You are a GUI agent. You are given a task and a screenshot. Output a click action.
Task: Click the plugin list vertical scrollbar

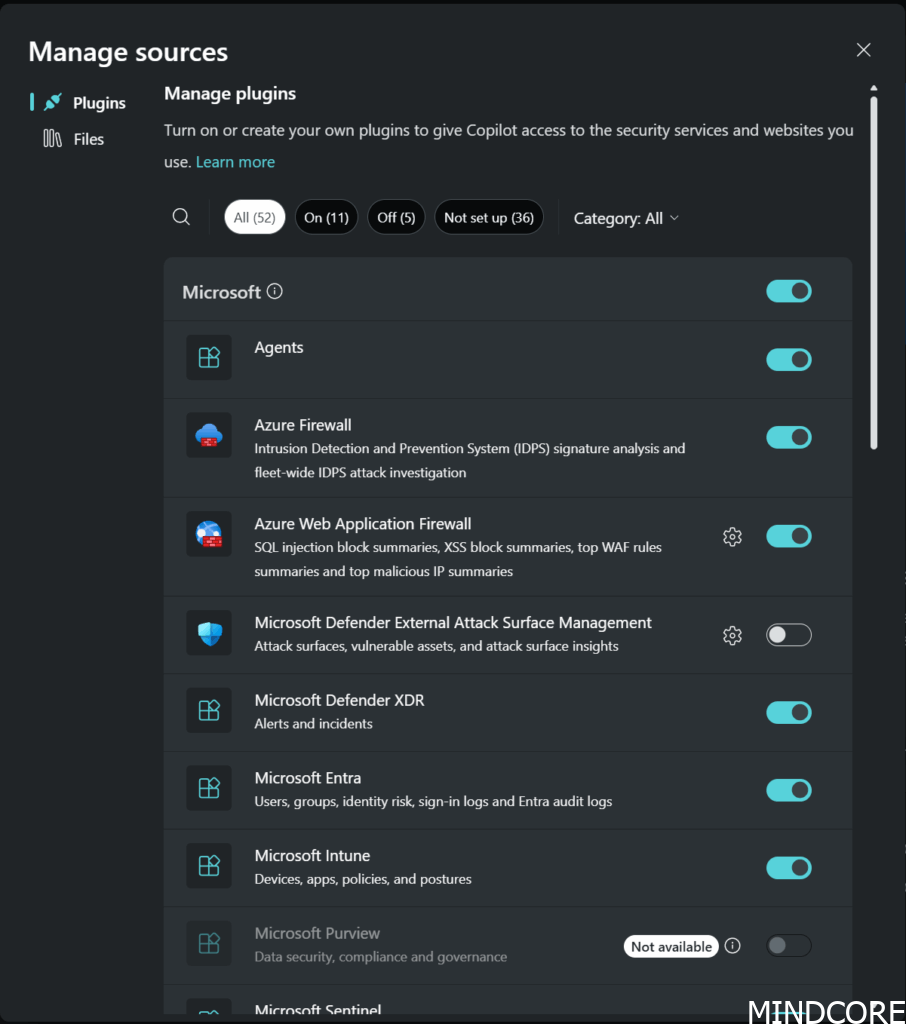click(874, 270)
